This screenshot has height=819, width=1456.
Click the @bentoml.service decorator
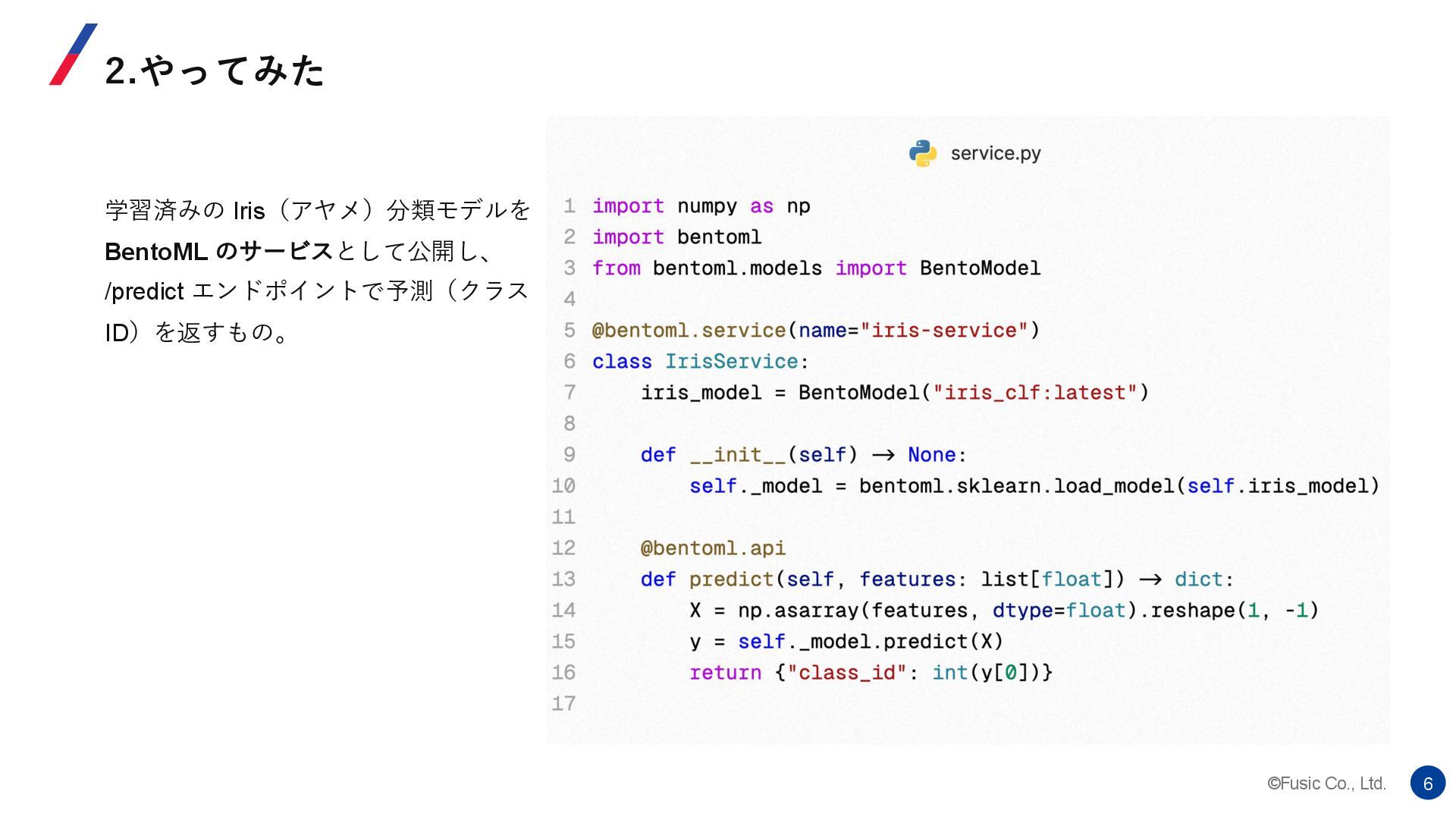click(x=689, y=331)
